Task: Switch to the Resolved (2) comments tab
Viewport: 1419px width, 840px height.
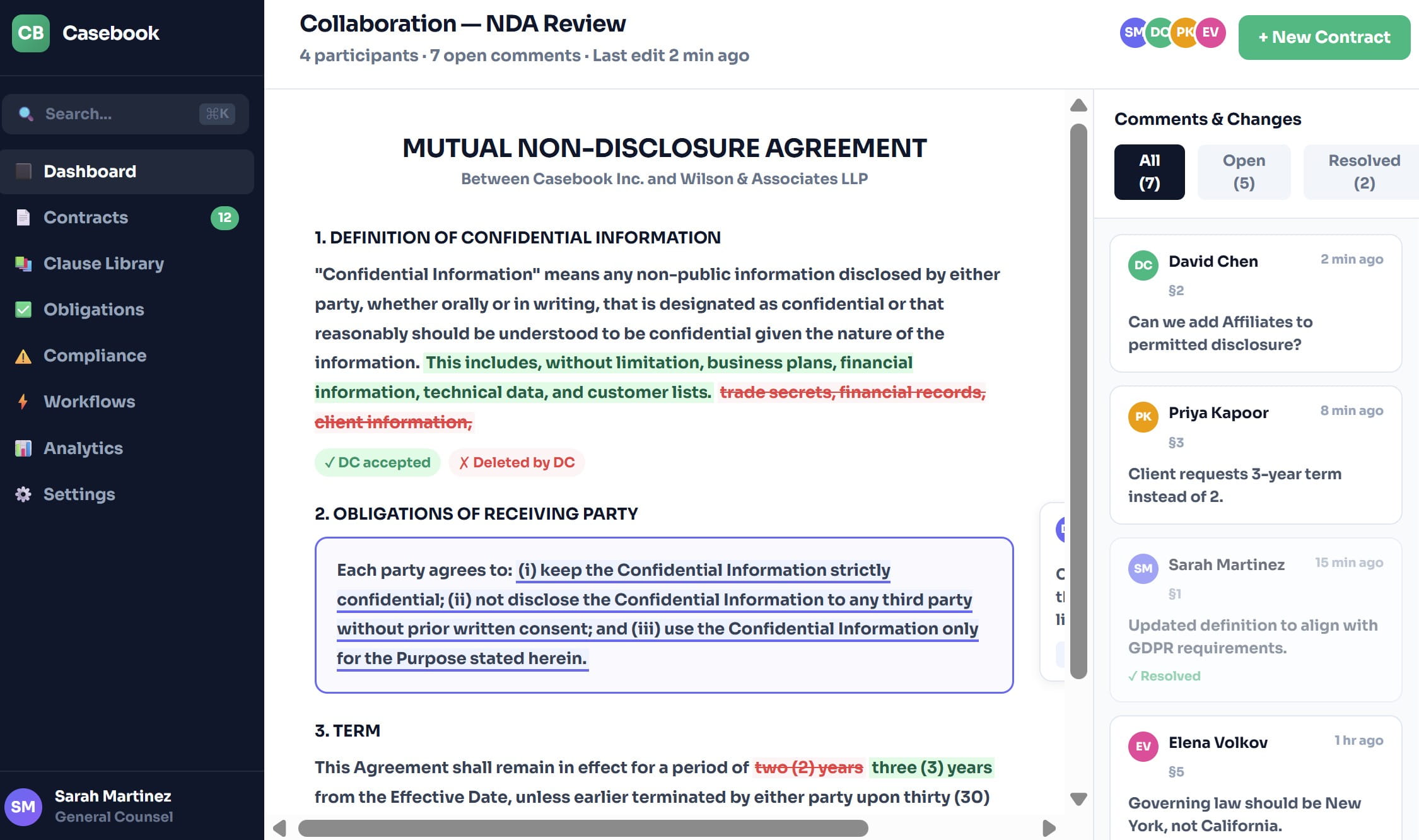Action: tap(1364, 172)
